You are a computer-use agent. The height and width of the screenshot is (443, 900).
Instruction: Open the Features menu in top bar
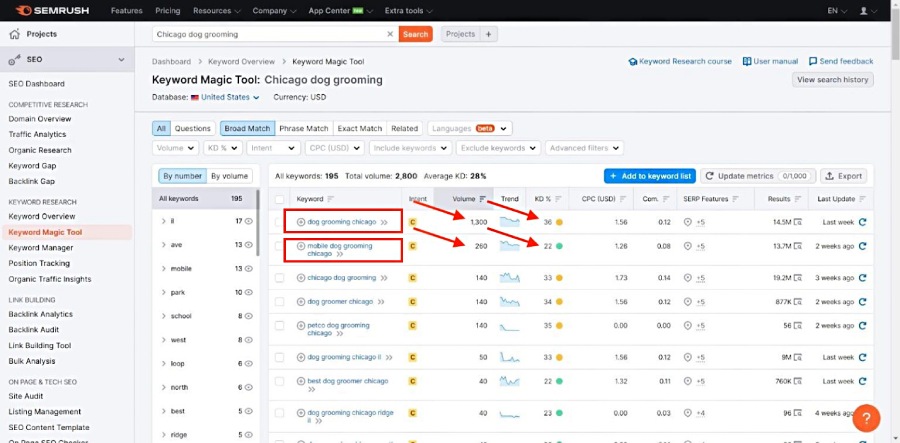pyautogui.click(x=126, y=11)
